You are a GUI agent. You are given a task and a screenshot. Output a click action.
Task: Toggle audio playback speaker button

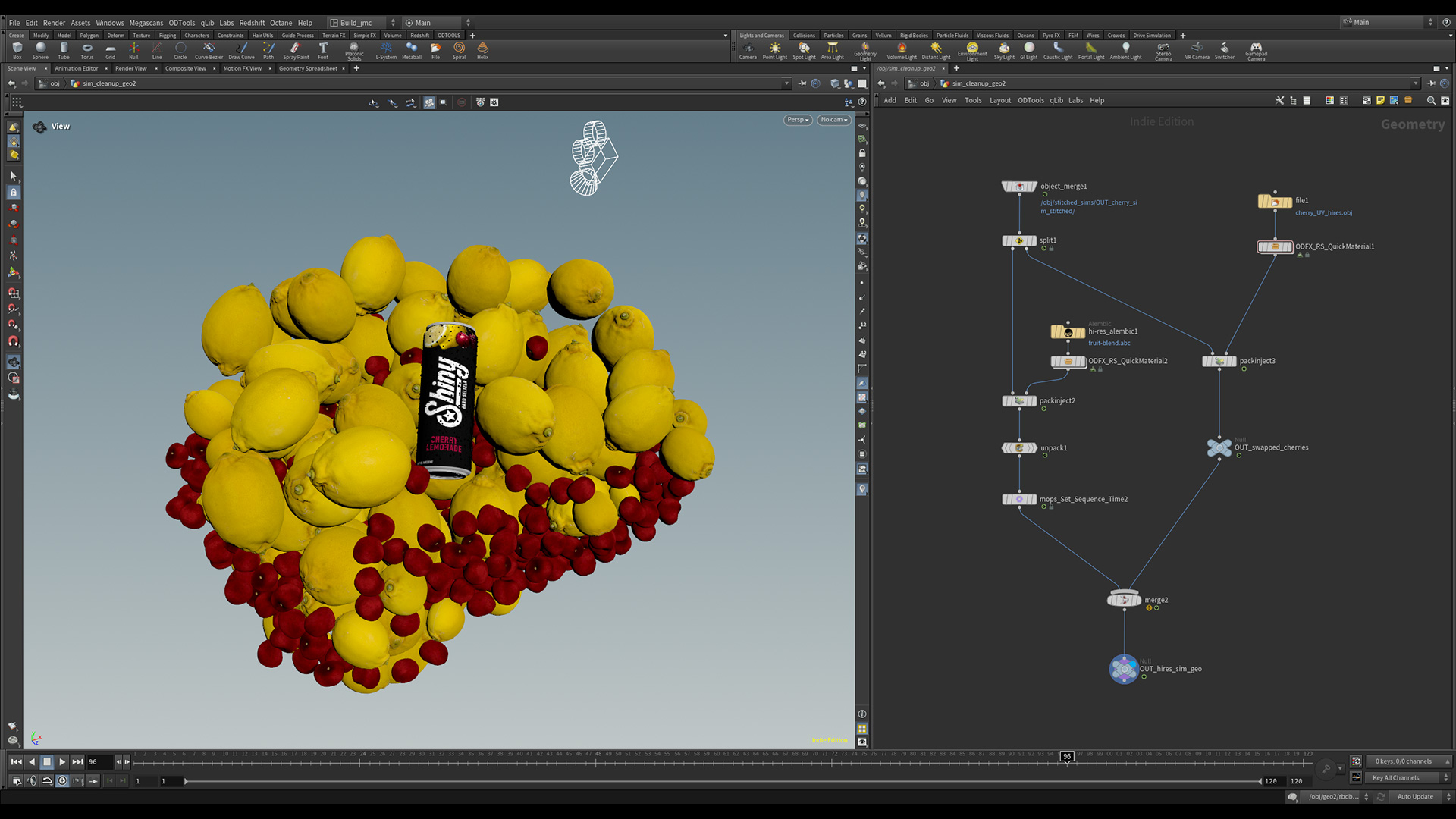pos(32,780)
